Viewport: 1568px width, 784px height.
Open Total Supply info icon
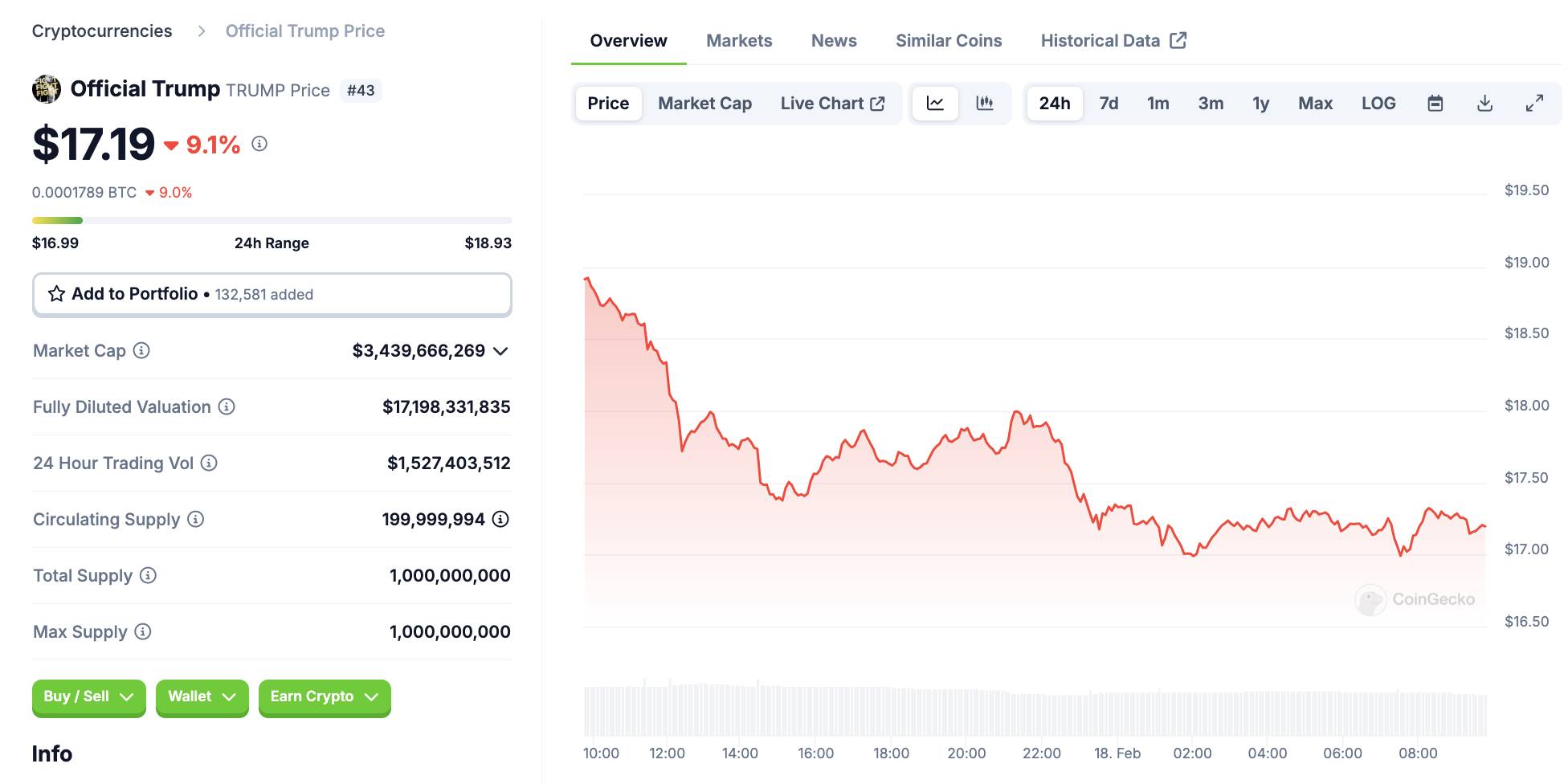[148, 575]
